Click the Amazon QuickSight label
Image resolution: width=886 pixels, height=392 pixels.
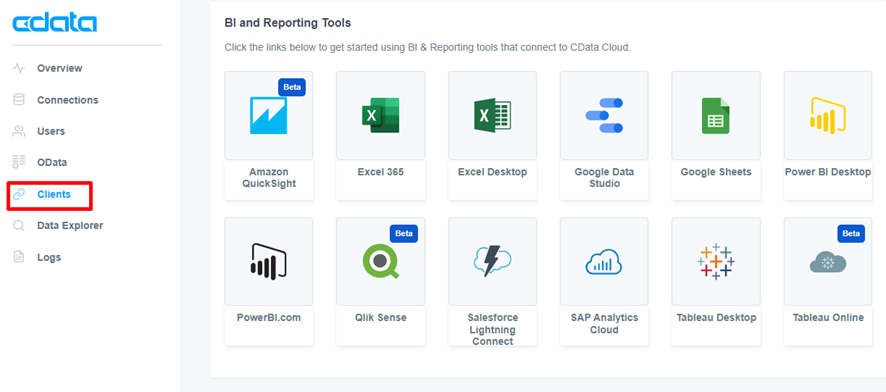point(269,178)
